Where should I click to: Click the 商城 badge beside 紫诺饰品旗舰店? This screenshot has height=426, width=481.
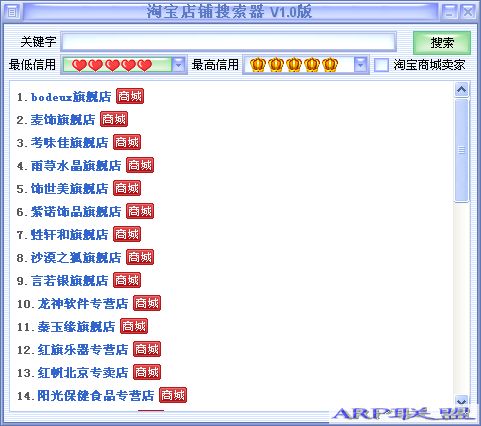click(x=140, y=211)
